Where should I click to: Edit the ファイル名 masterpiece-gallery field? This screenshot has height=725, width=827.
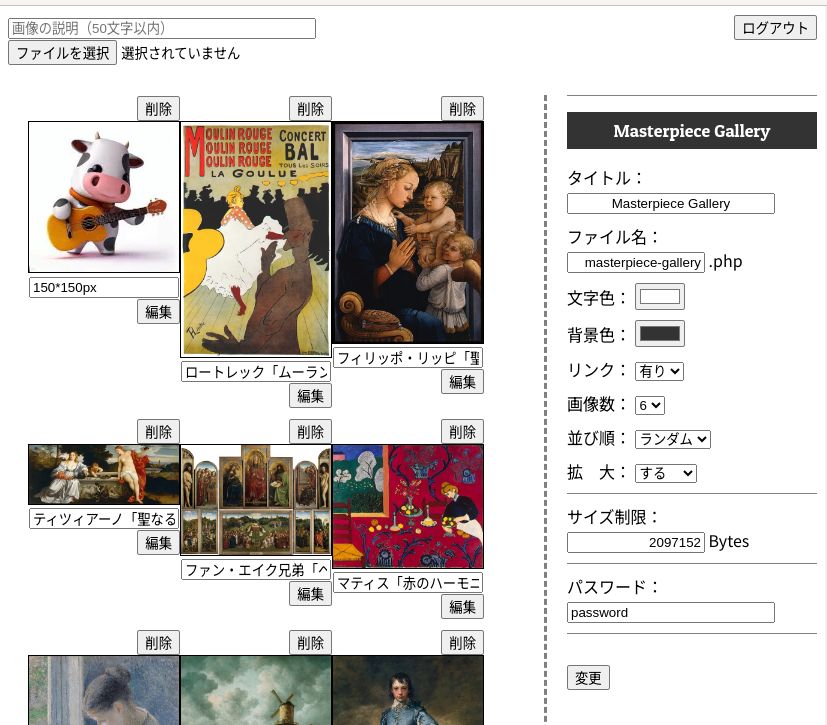coord(636,263)
